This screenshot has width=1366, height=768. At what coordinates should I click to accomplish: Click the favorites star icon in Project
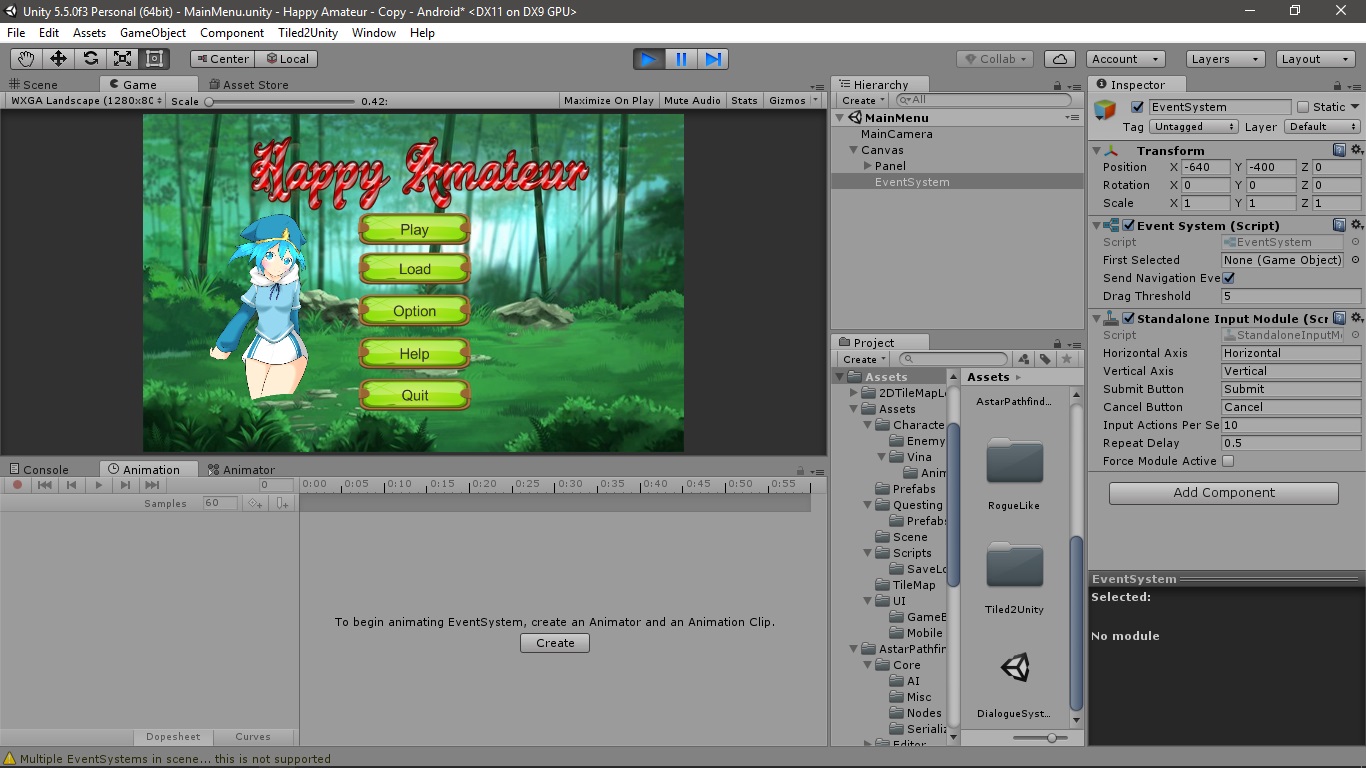tap(1067, 359)
